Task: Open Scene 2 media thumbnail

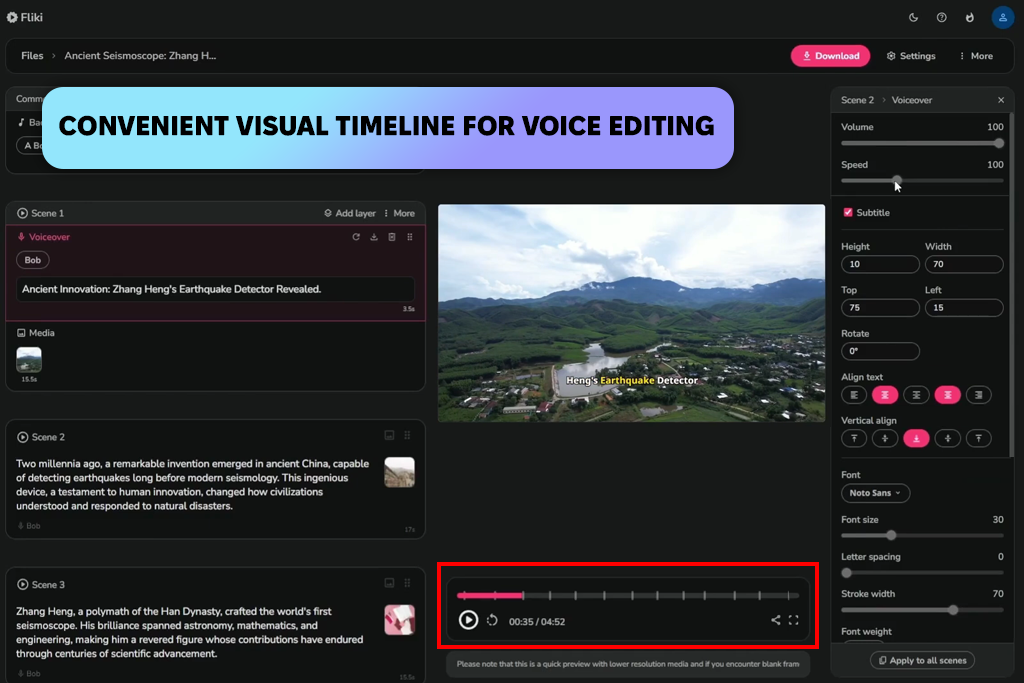Action: pyautogui.click(x=400, y=472)
